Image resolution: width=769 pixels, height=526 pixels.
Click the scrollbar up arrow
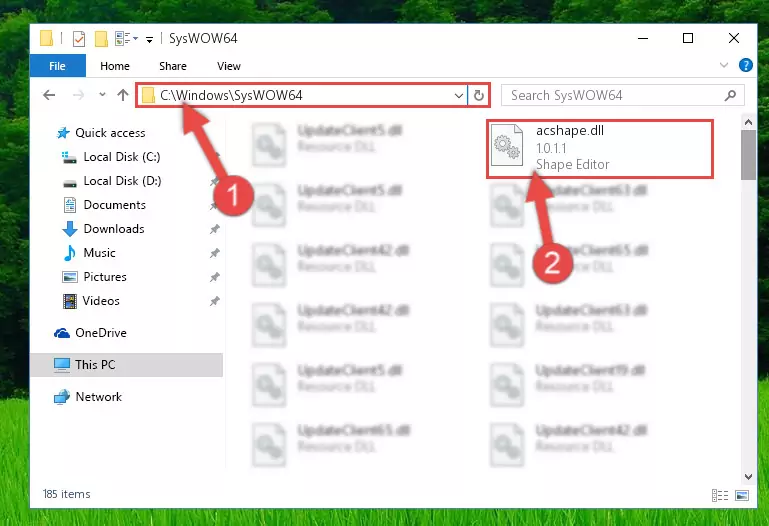[x=748, y=122]
